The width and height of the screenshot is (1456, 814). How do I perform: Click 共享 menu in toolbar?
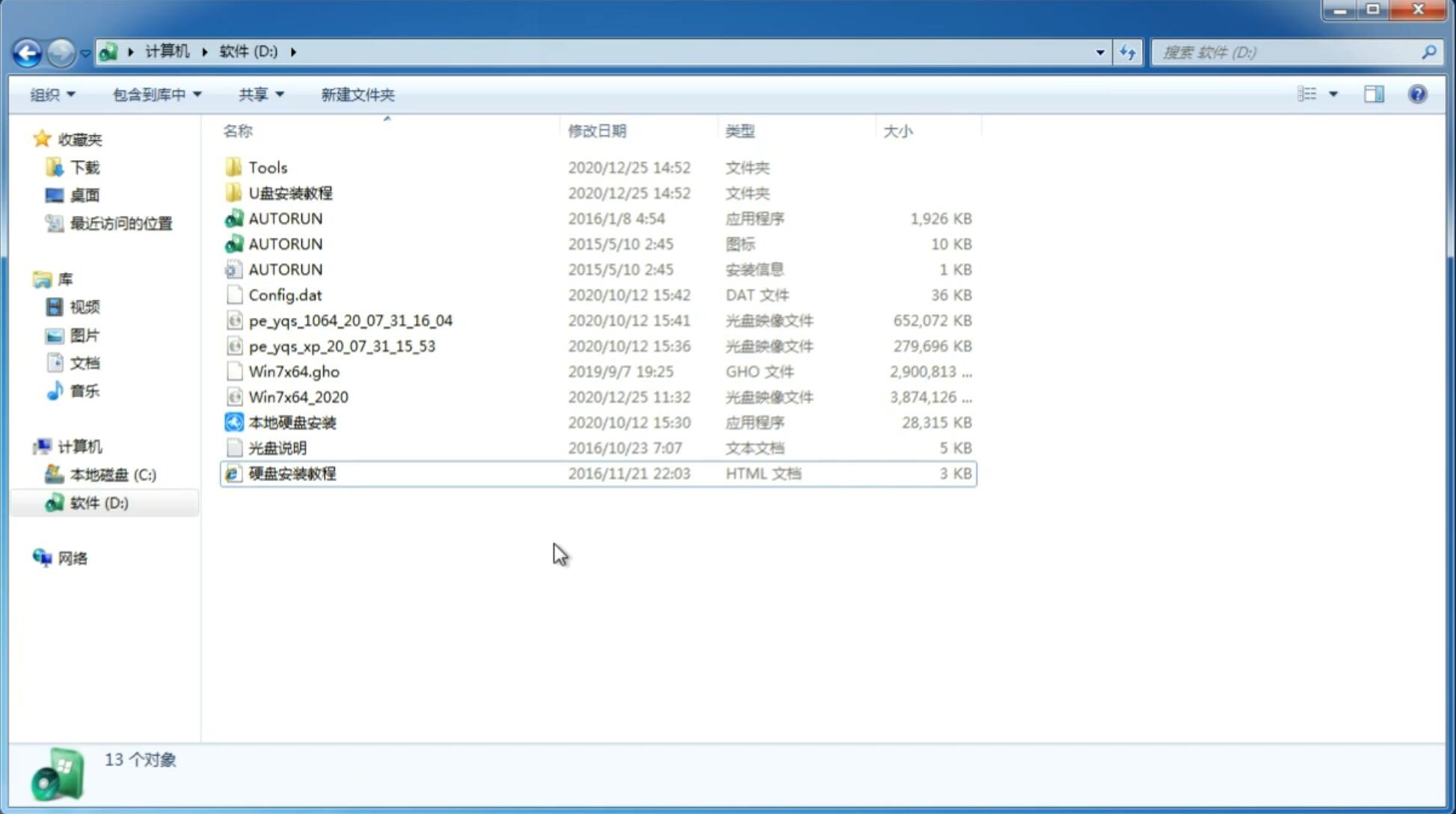259,93
